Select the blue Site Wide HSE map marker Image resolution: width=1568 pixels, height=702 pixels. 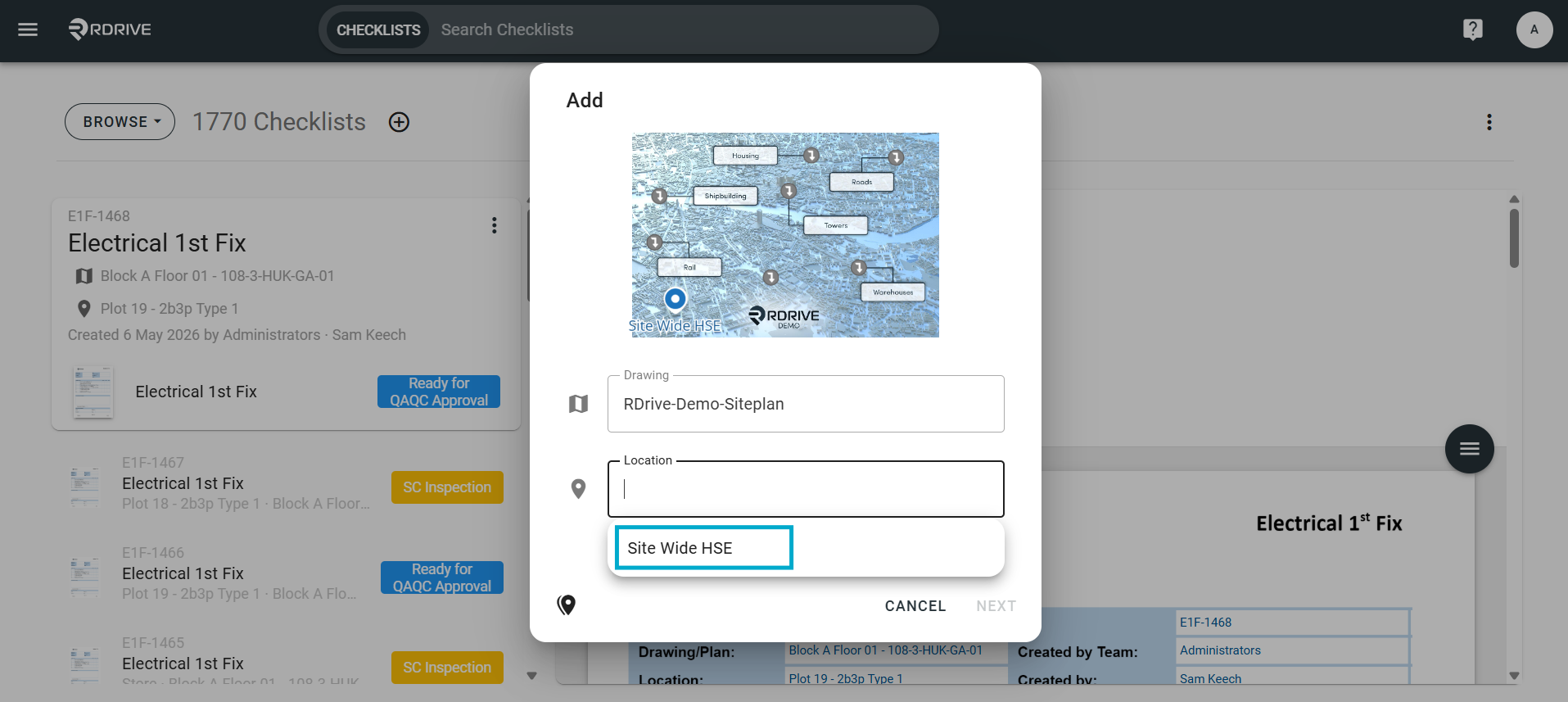click(x=675, y=299)
